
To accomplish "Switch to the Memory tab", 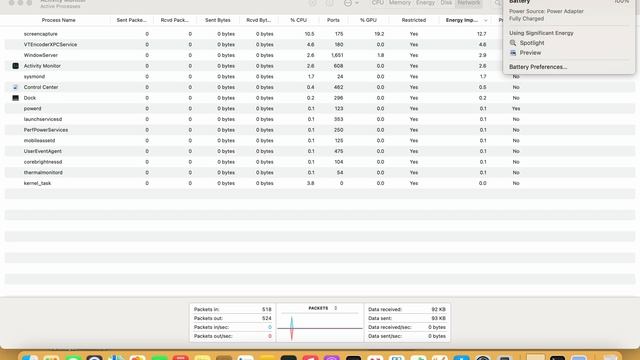I will tap(400, 3).
